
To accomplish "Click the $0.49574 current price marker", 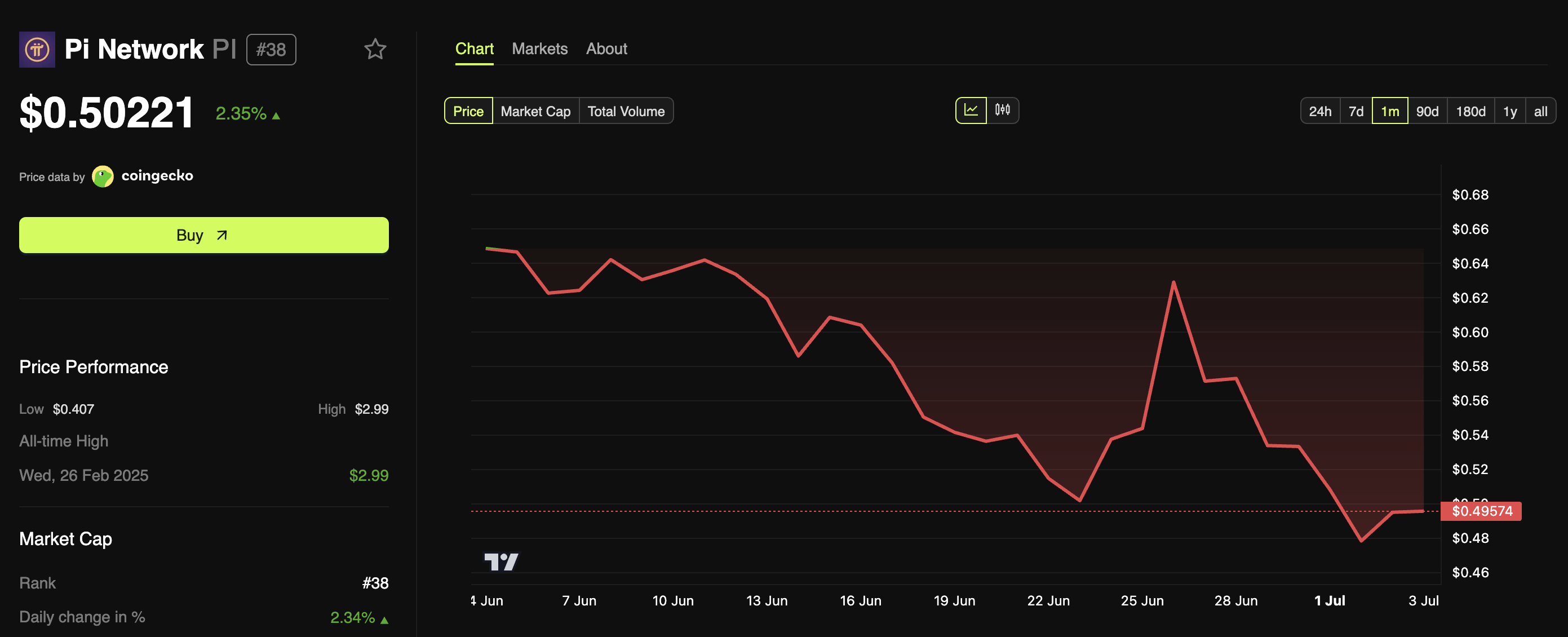I will [1481, 511].
